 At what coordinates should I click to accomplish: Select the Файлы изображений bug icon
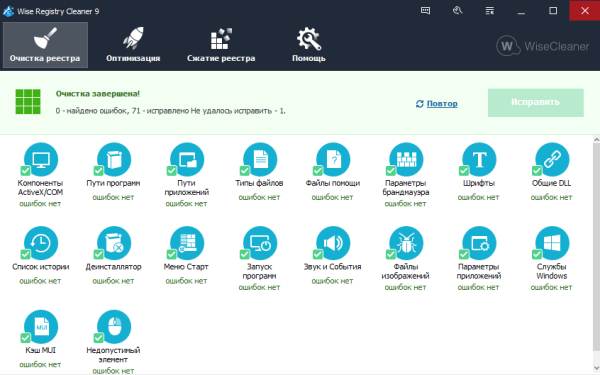click(406, 243)
